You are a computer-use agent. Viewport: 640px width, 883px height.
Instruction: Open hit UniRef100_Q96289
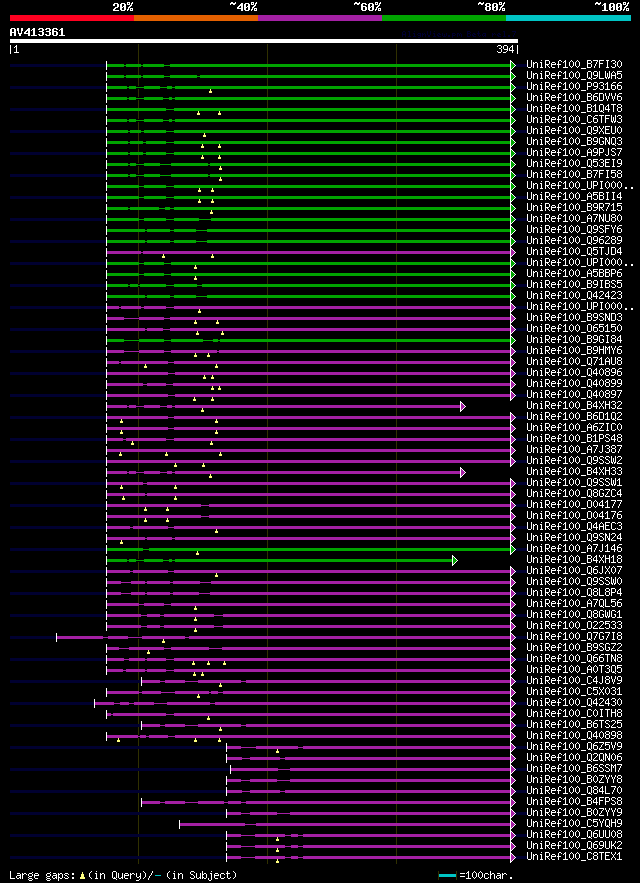574,240
